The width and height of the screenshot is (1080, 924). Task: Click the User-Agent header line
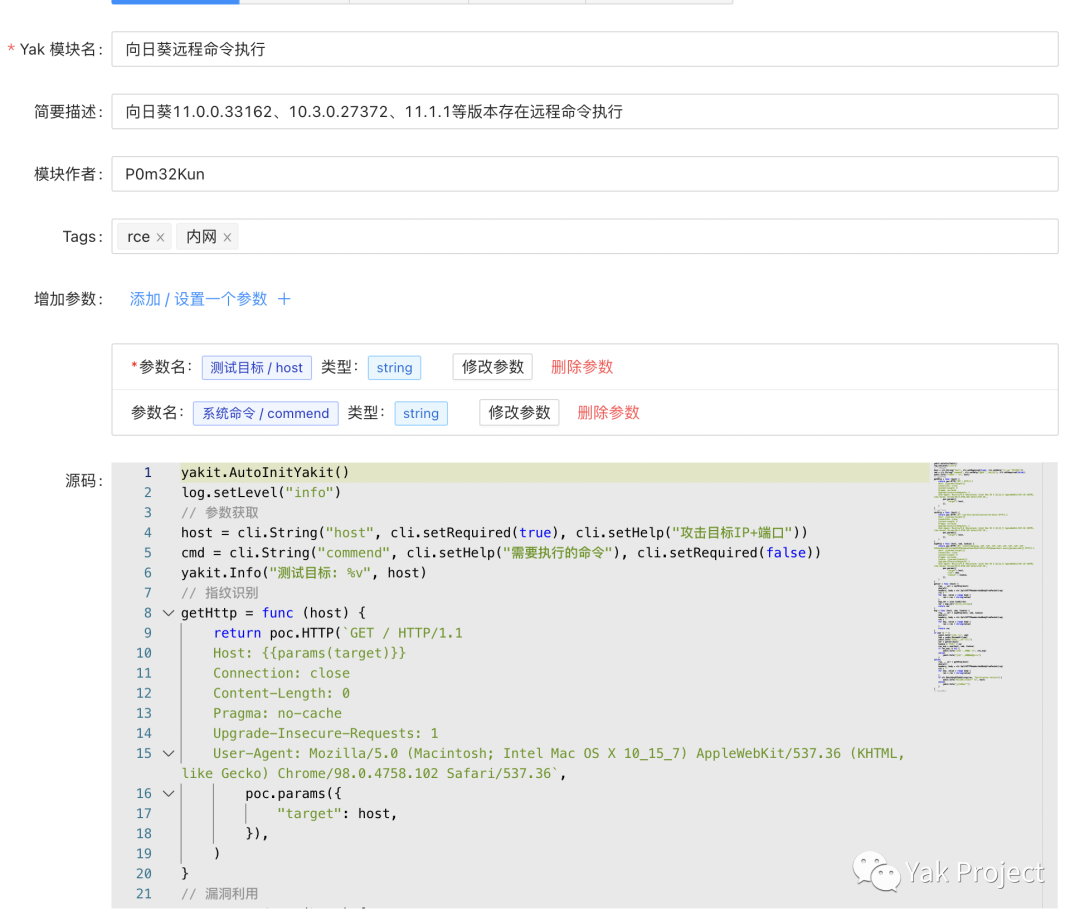tap(543, 763)
